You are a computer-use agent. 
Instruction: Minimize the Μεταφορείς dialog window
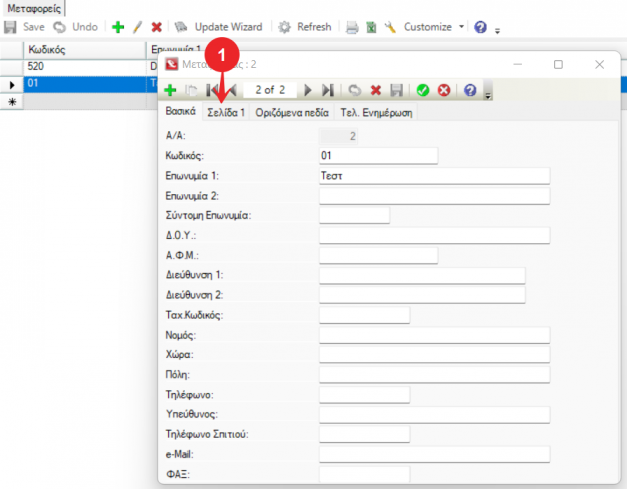tap(518, 64)
